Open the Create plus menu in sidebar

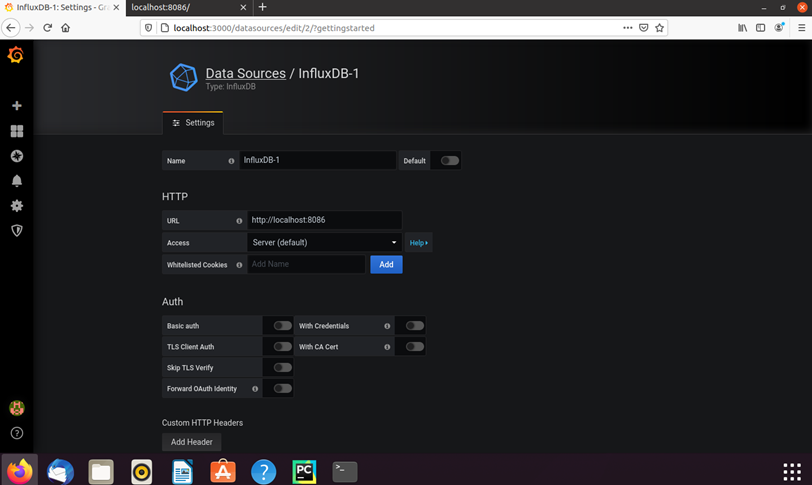pyautogui.click(x=17, y=106)
